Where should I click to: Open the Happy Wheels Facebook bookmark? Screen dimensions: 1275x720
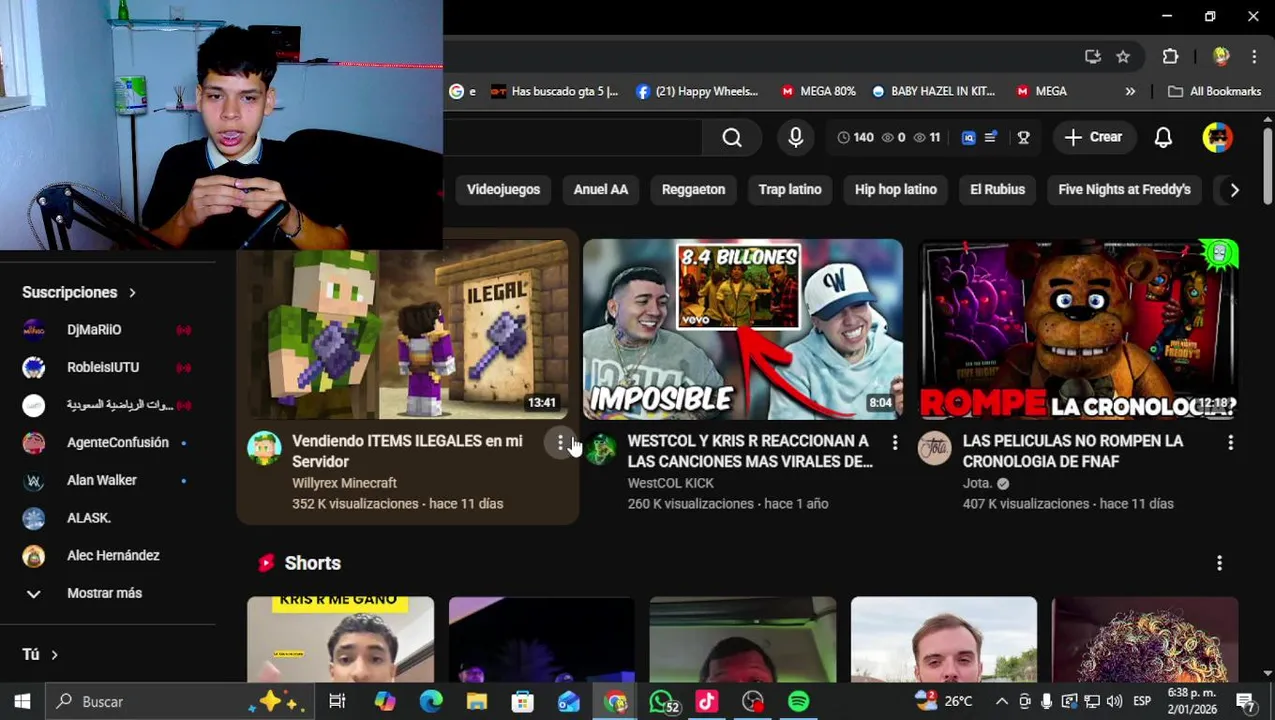[x=696, y=91]
